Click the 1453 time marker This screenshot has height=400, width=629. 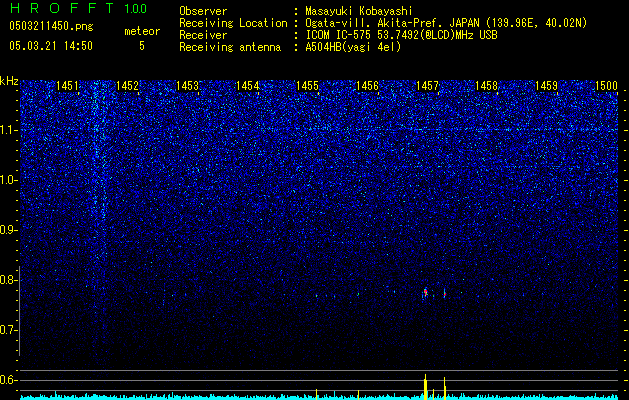187,86
